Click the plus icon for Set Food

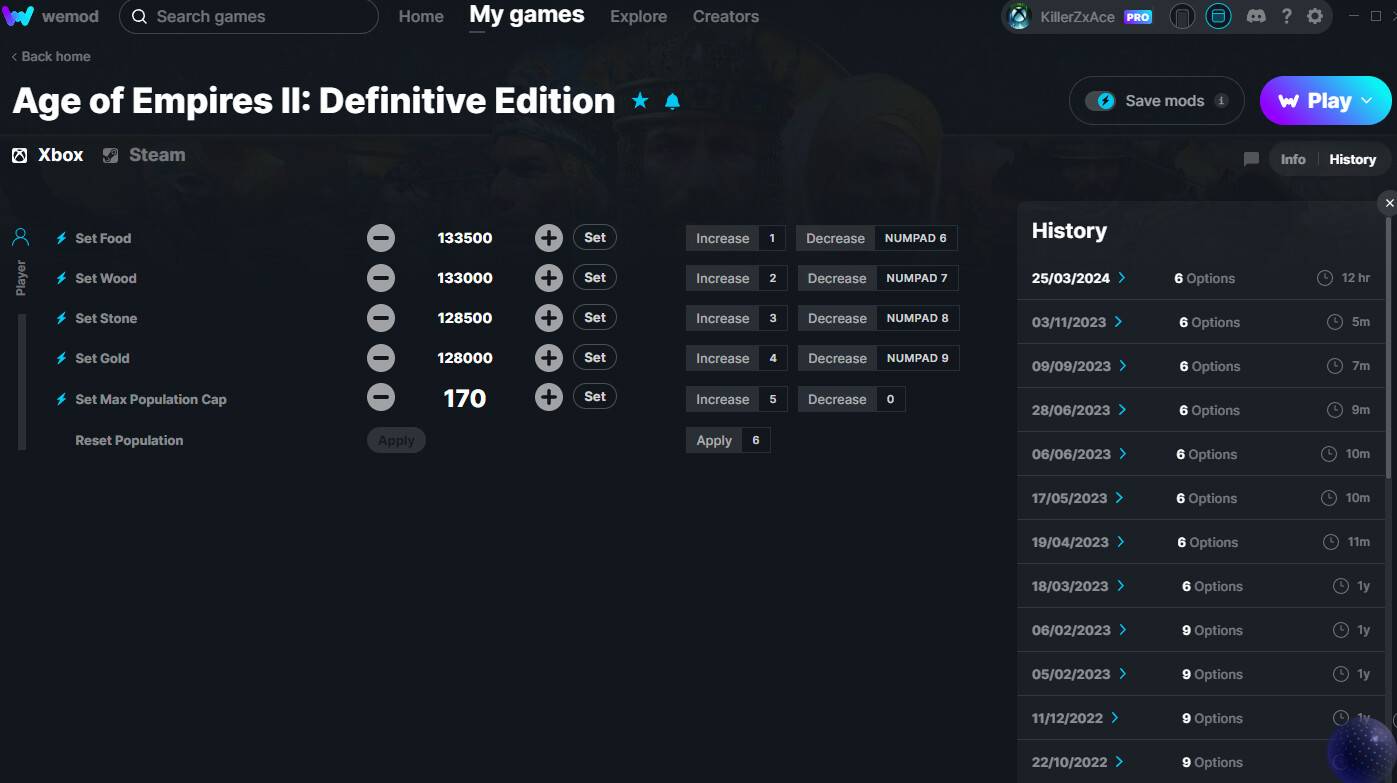tap(548, 238)
